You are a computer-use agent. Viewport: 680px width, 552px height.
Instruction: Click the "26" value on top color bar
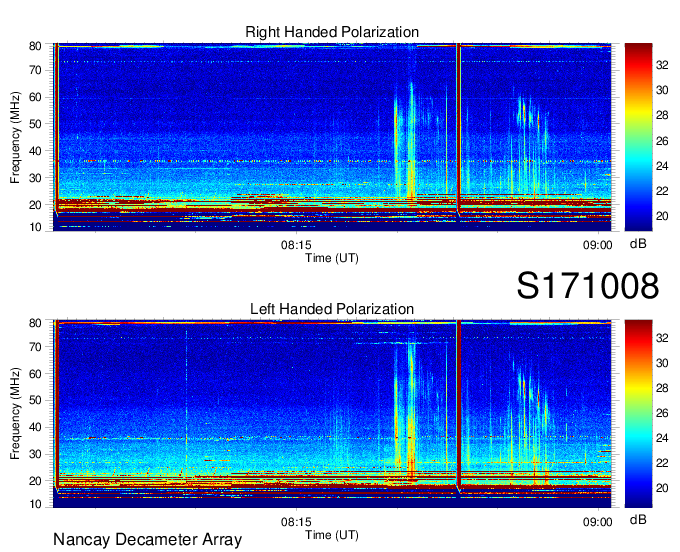pyautogui.click(x=662, y=141)
